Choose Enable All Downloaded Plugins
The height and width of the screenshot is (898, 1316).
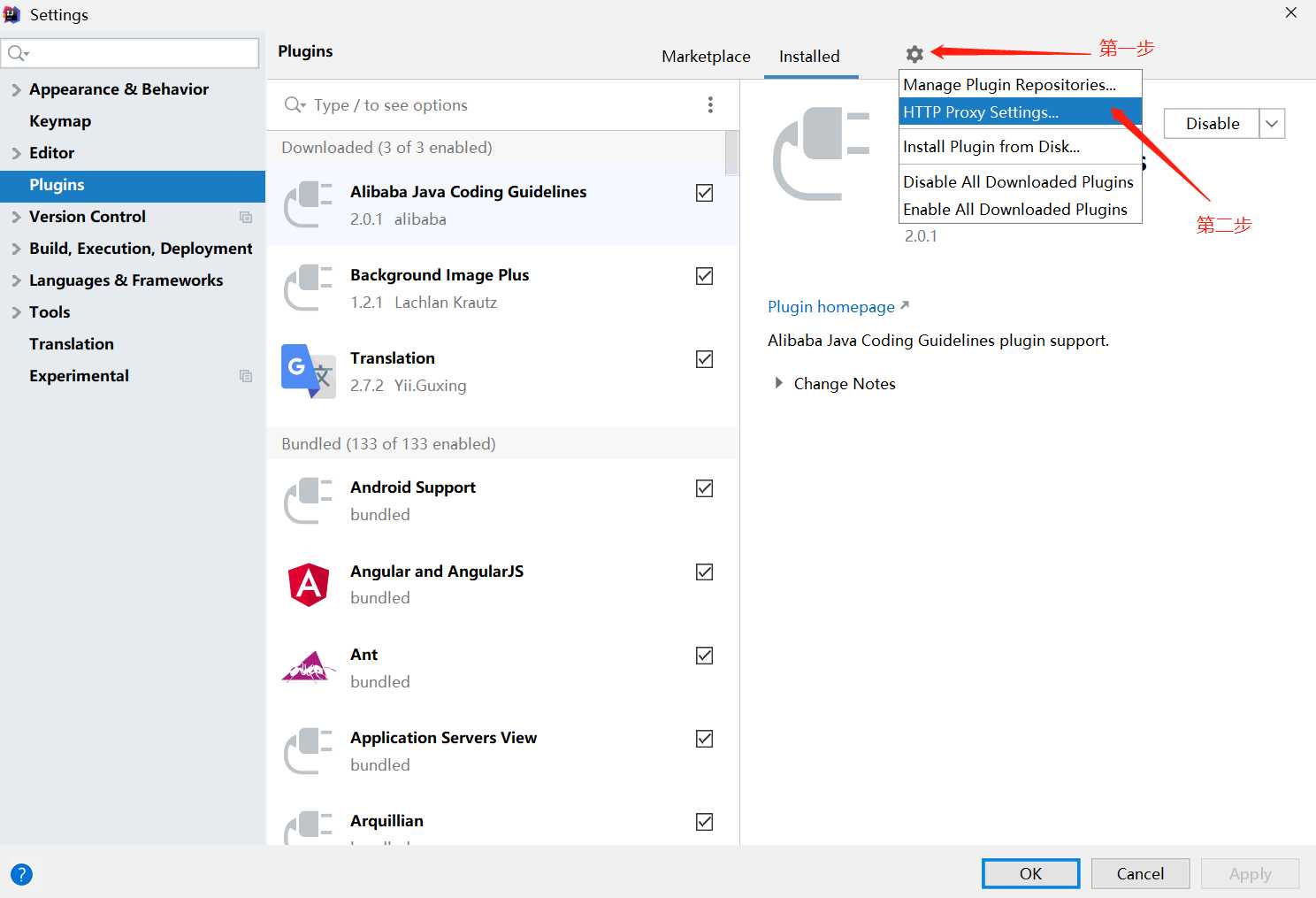tap(1021, 210)
